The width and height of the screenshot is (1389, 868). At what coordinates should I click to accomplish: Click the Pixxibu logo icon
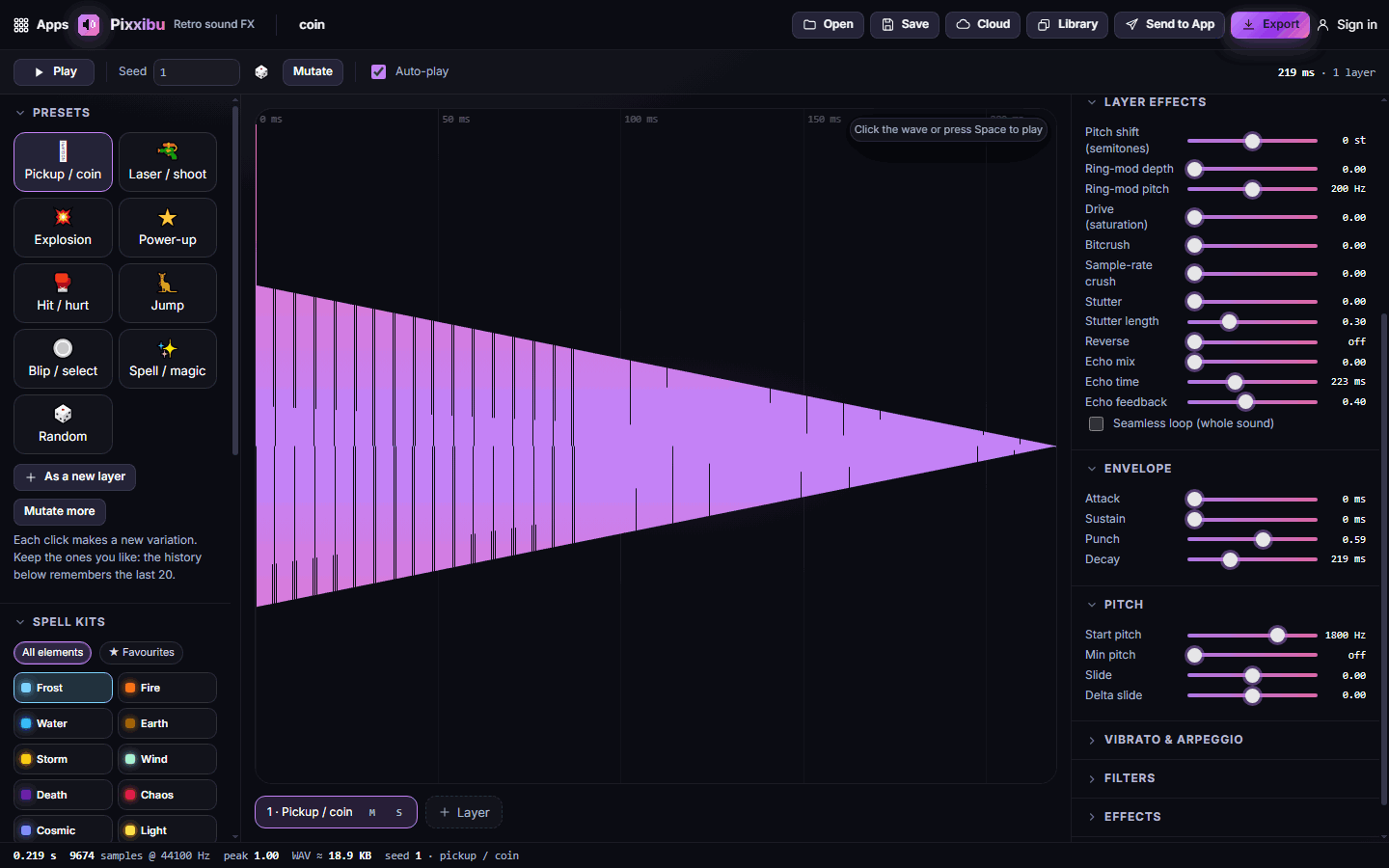[x=89, y=25]
